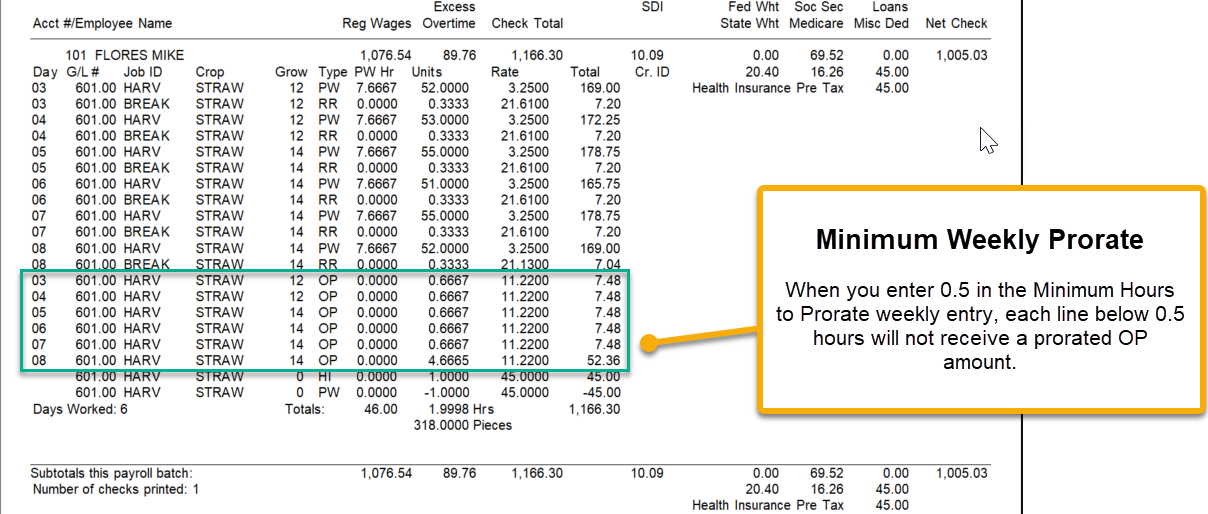Click the 318.0000 Pieces total

(462, 425)
